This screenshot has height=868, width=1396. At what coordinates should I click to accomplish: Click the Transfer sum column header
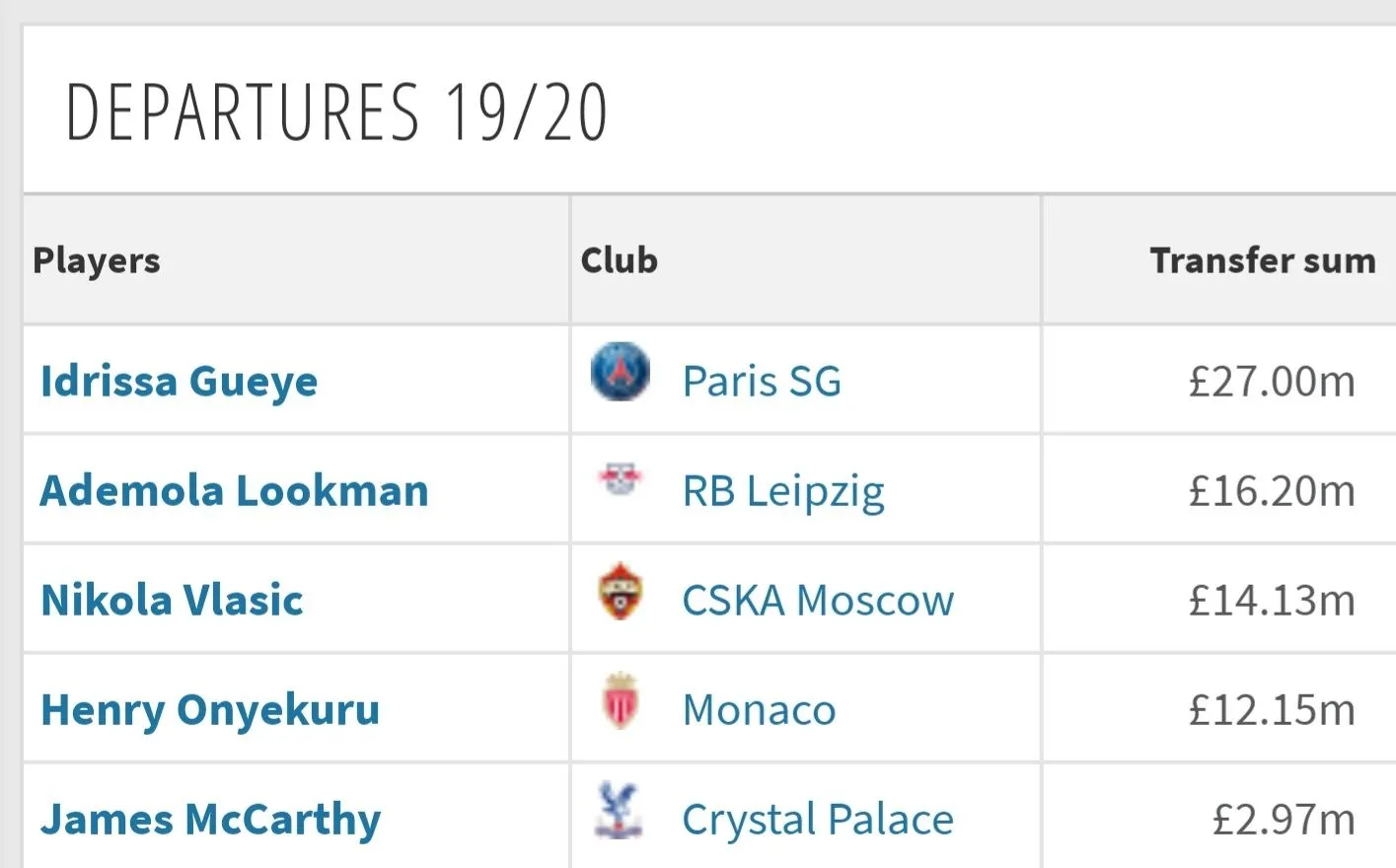(x=1262, y=260)
